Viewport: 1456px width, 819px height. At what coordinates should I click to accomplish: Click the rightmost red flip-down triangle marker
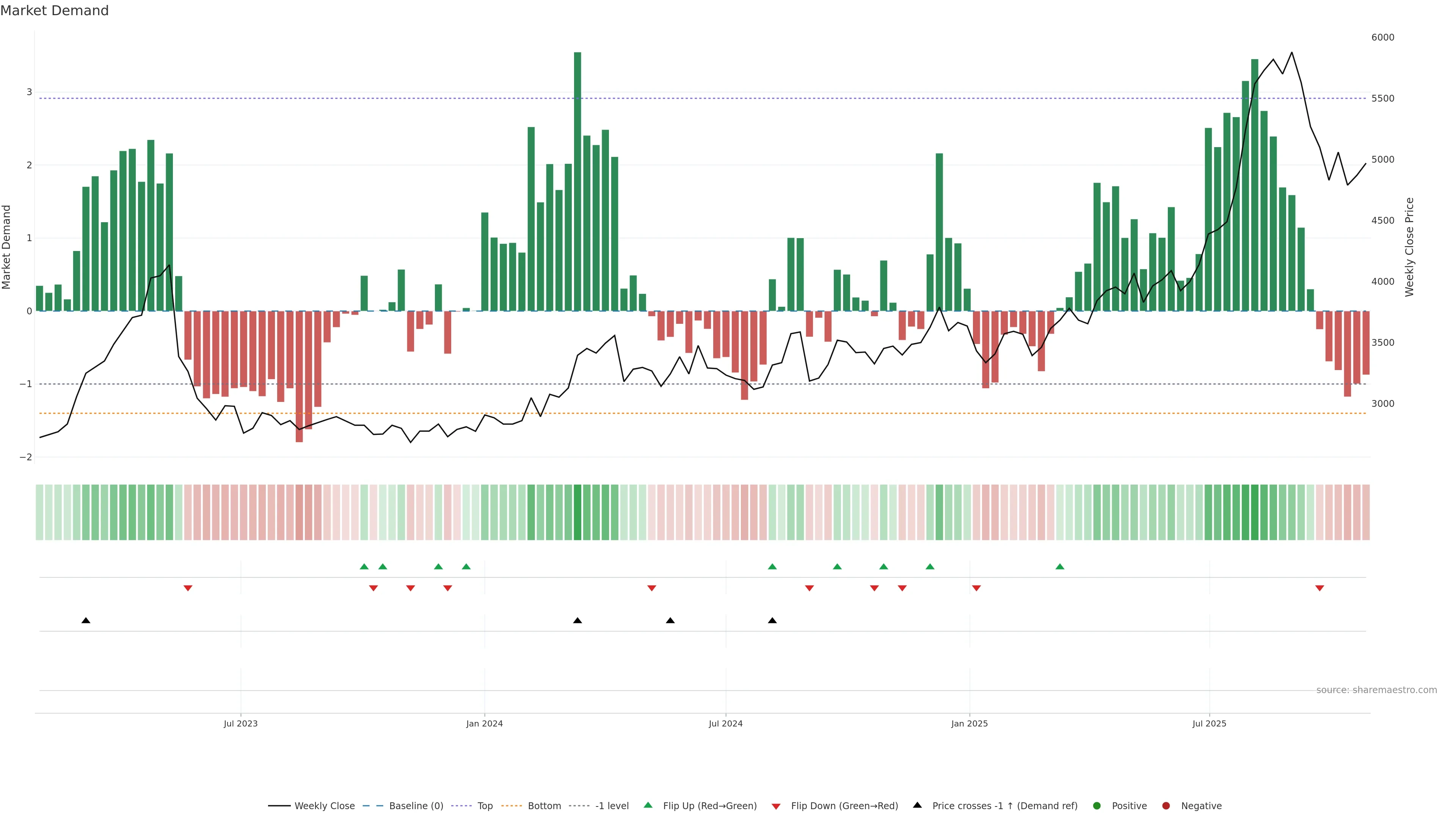pos(1319,588)
